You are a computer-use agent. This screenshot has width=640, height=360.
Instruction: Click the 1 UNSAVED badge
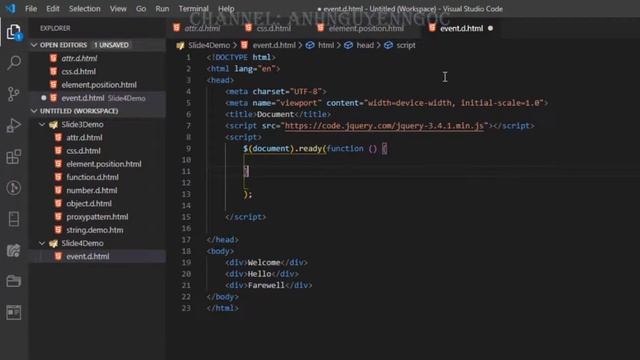pos(111,45)
